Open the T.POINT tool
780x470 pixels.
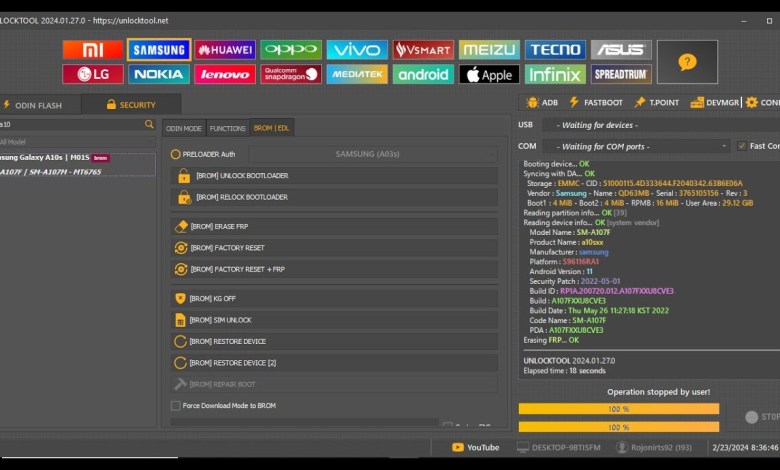click(657, 102)
